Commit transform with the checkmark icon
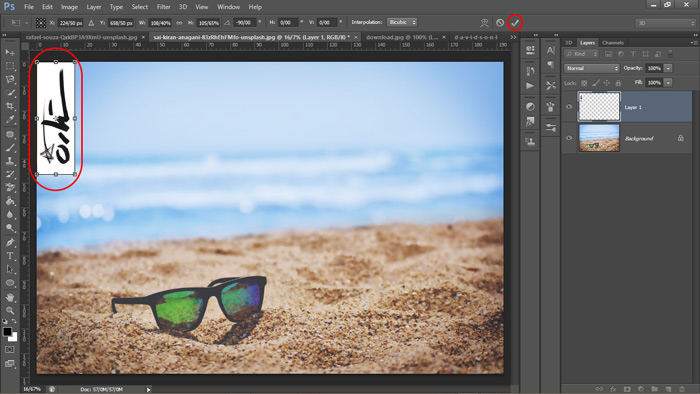 coord(515,23)
